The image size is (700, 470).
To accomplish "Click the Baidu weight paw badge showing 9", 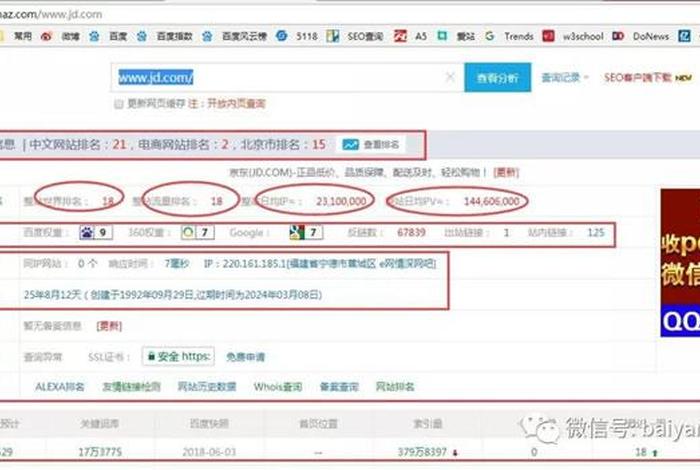I will [96, 233].
